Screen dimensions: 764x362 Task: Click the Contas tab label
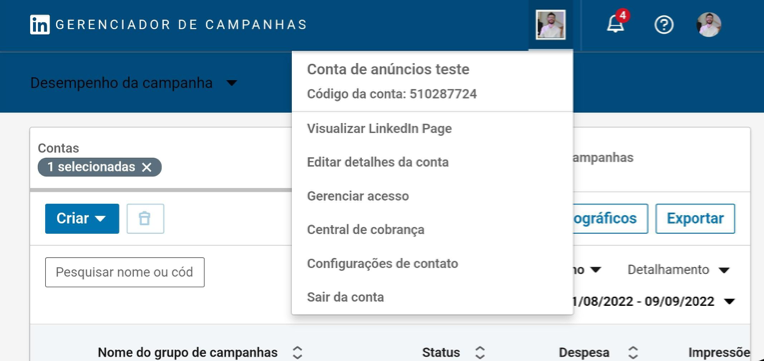(58, 149)
